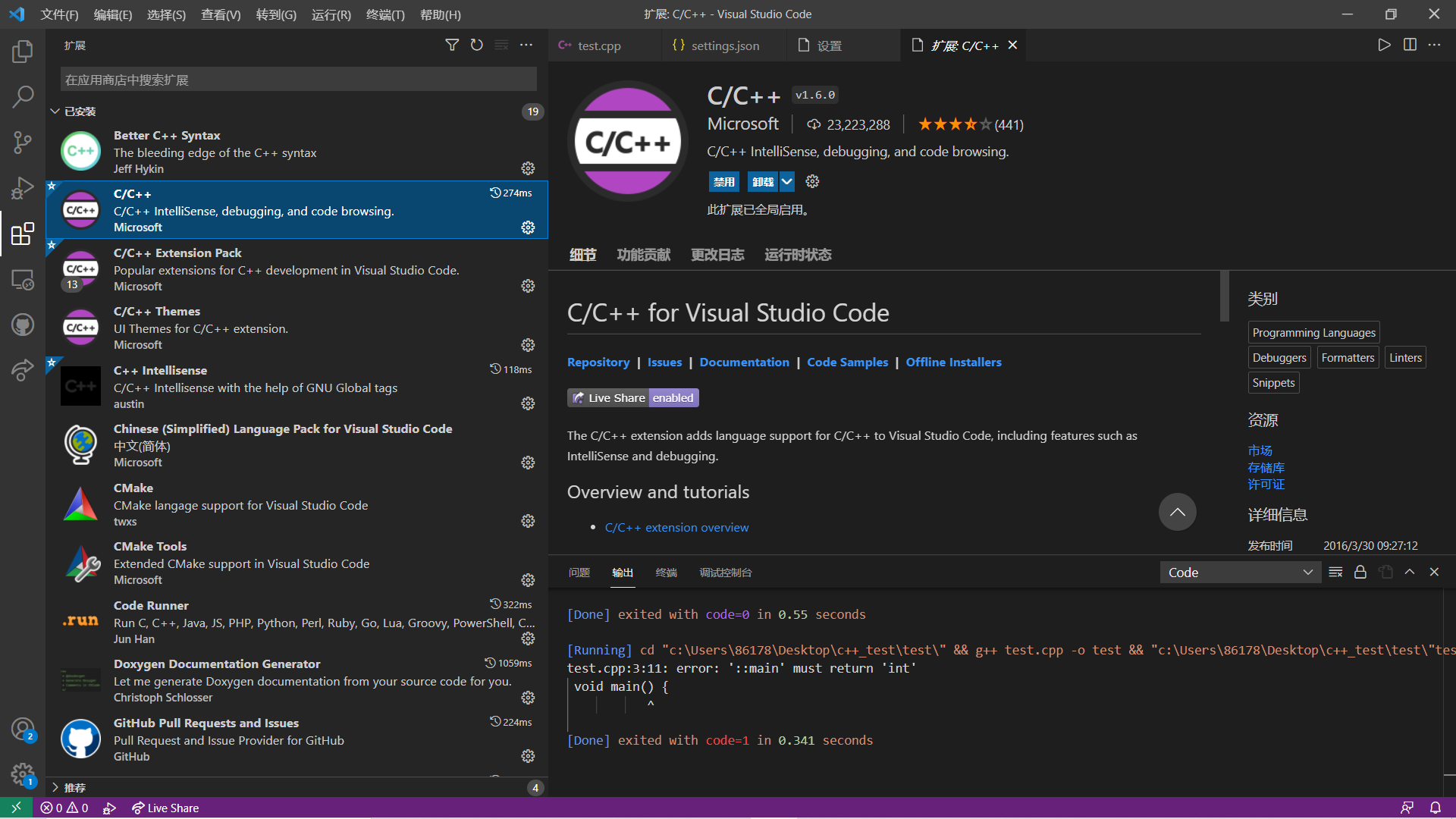Open Source Control view in activity bar
The width and height of the screenshot is (1456, 819).
click(23, 142)
